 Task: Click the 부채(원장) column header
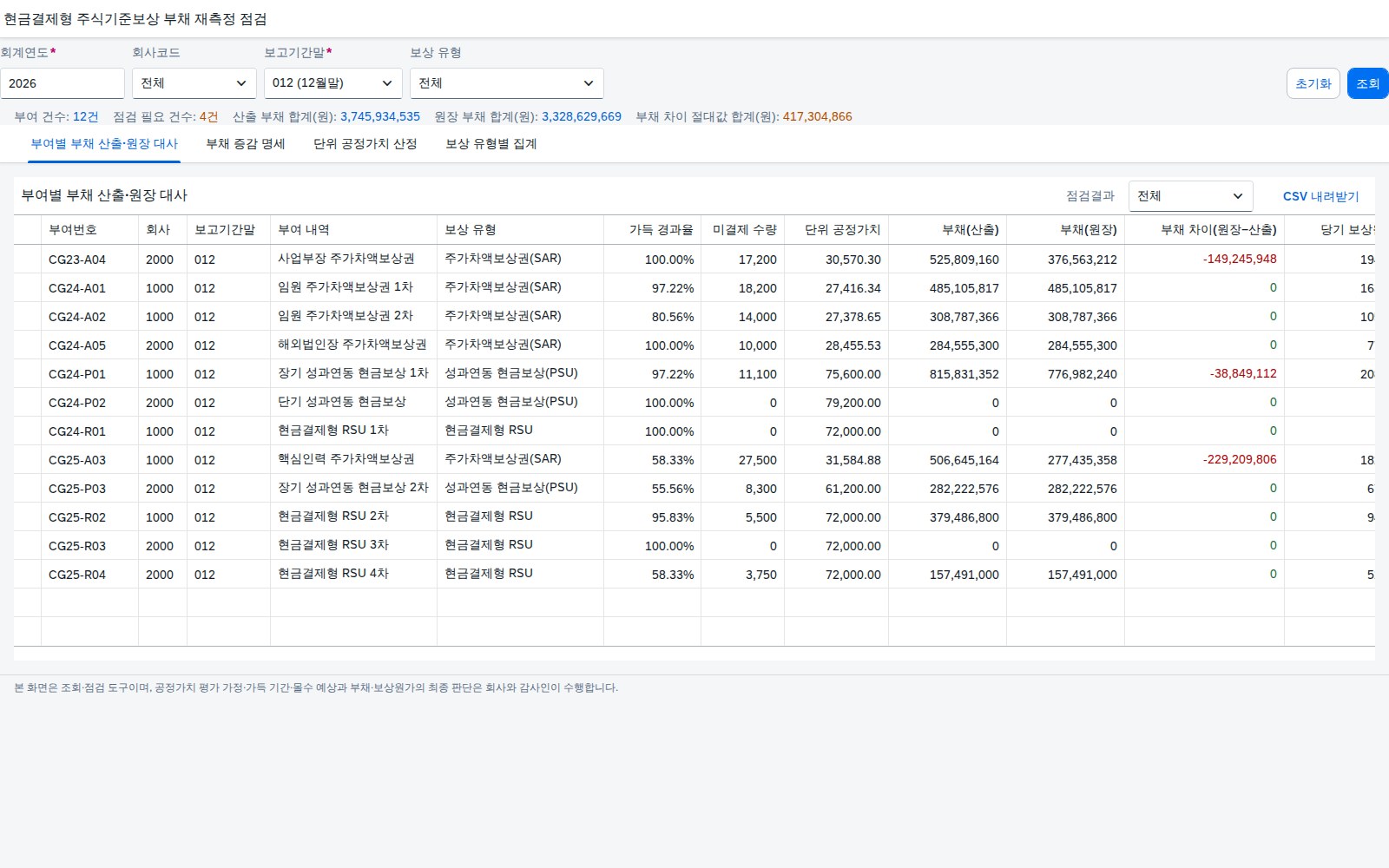[x=1066, y=230]
